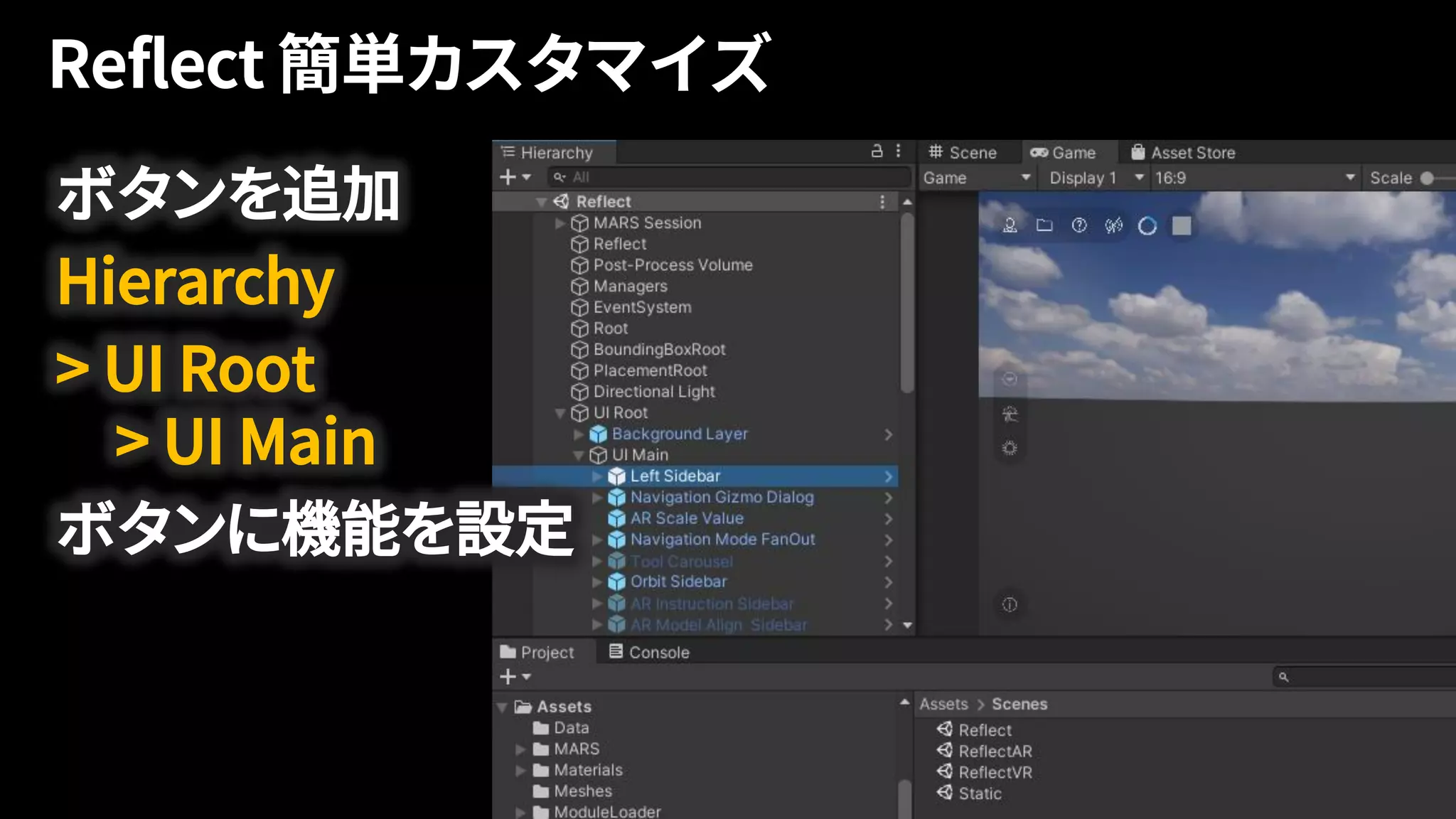Open the 16:9 aspect ratio dropdown
This screenshot has height=819, width=1456.
coord(1254,178)
